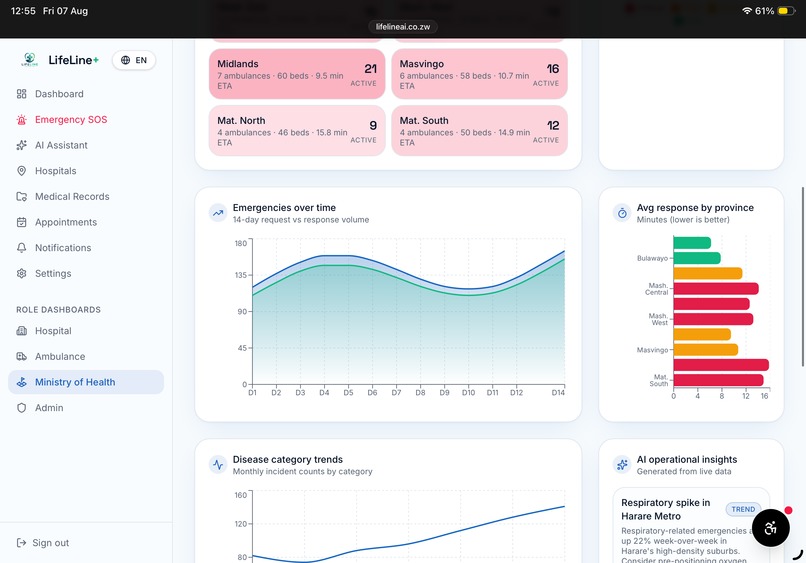Image resolution: width=806 pixels, height=563 pixels.
Task: Select the Mat. North province card
Action: 297,131
